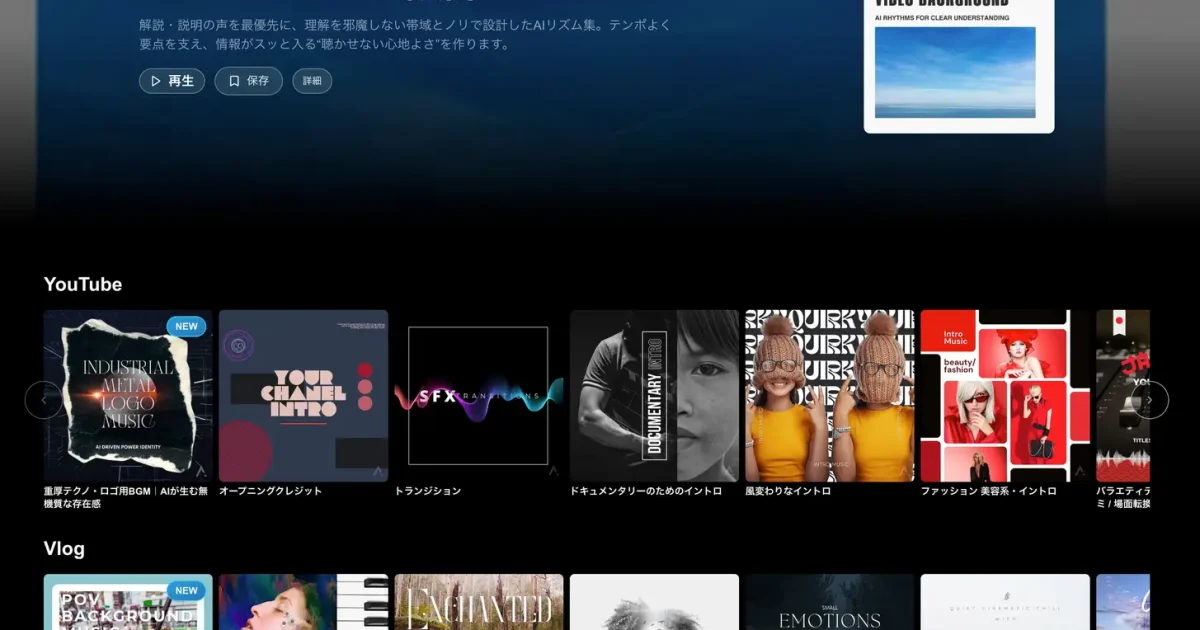Open the VIDEO BACKGROUND cover artwork

[958, 66]
